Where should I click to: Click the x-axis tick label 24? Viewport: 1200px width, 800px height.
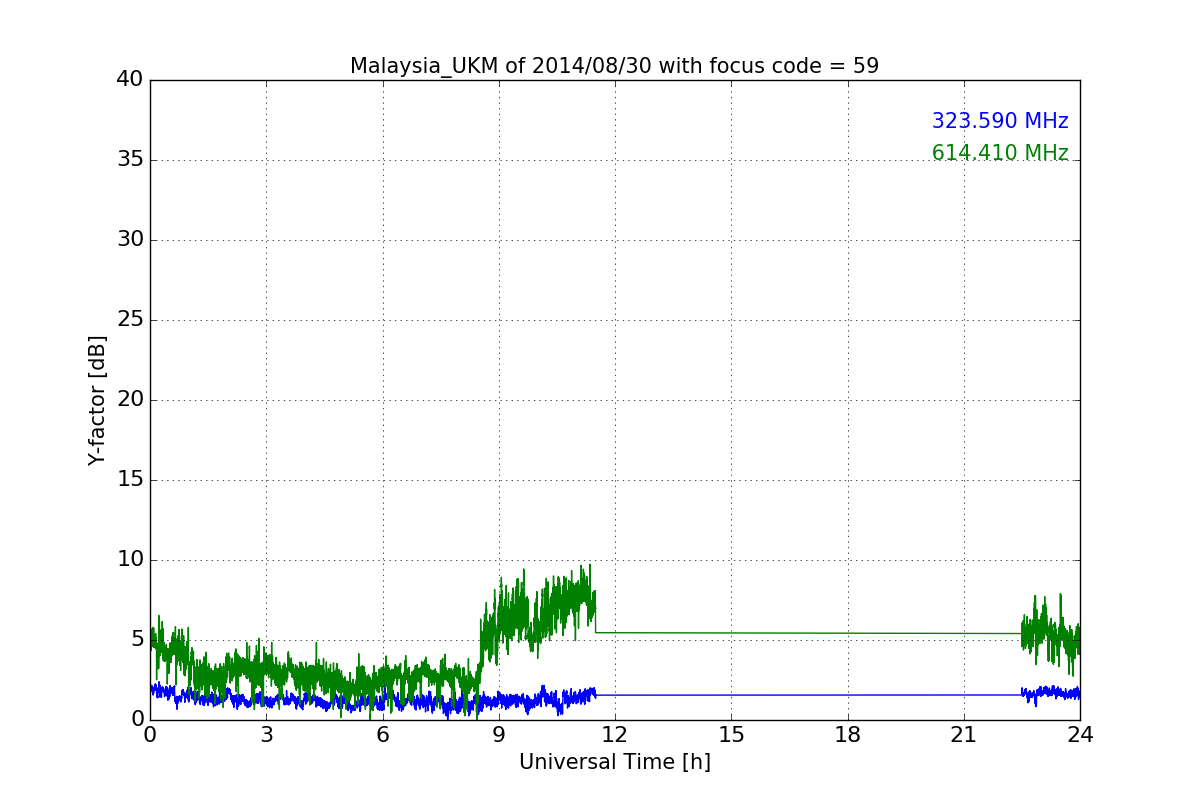(1080, 735)
